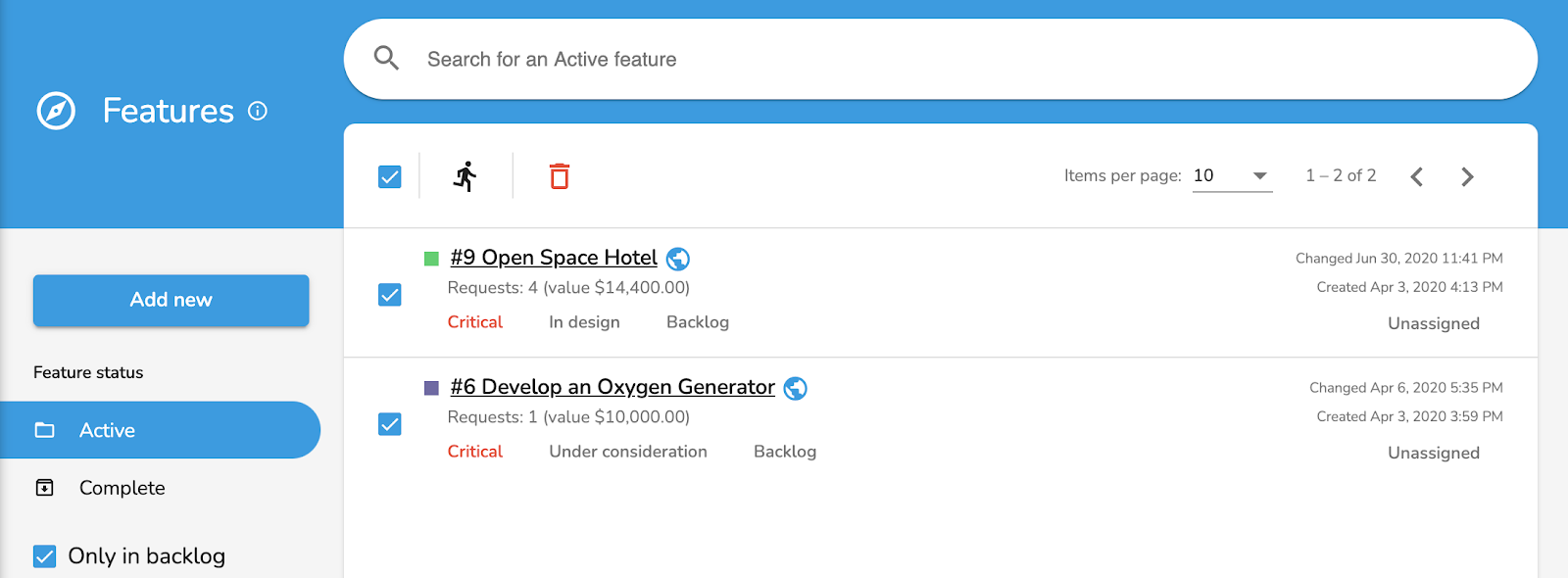The width and height of the screenshot is (1568, 578).
Task: Open the #9 Open Space Hotel link
Action: [x=554, y=258]
